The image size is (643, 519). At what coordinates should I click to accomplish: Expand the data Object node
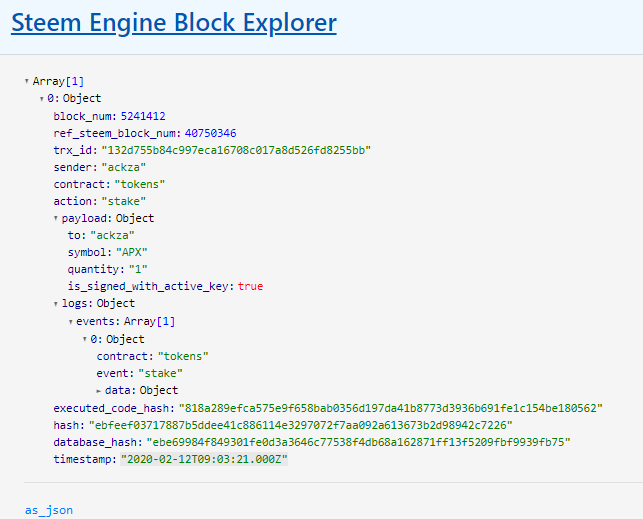coord(99,391)
